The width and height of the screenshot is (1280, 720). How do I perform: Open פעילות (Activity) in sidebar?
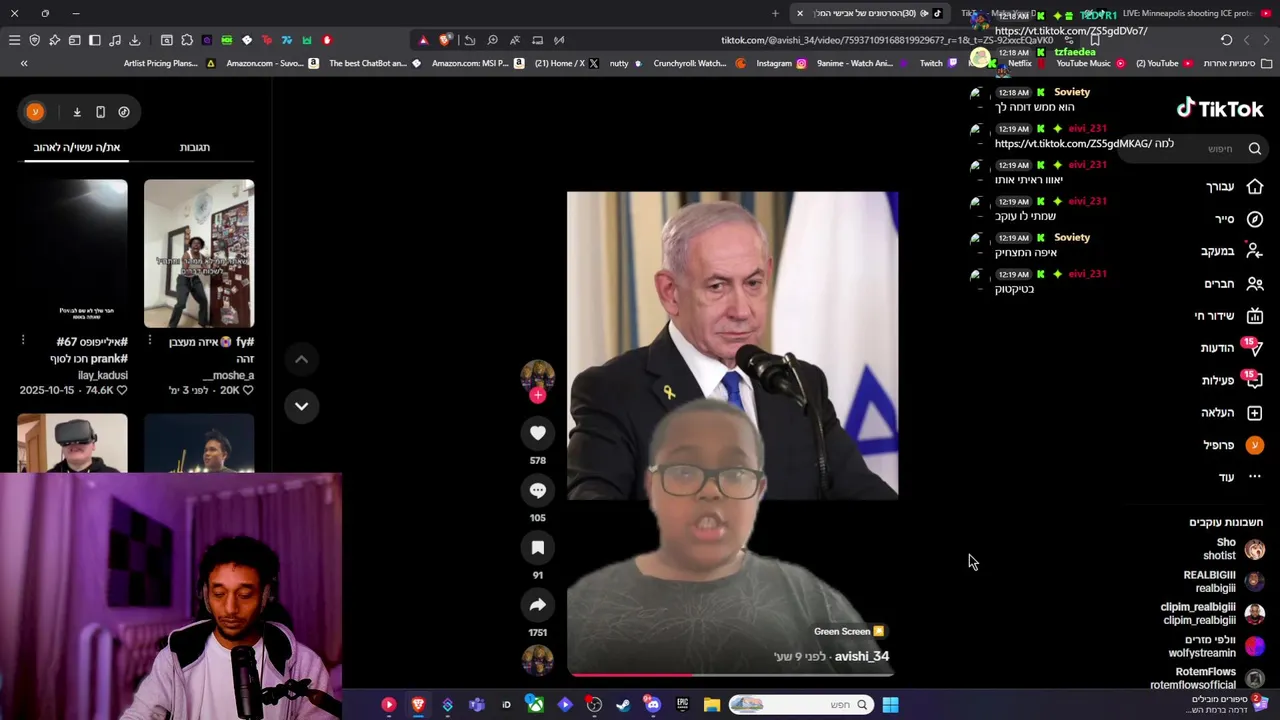[x=1232, y=380]
